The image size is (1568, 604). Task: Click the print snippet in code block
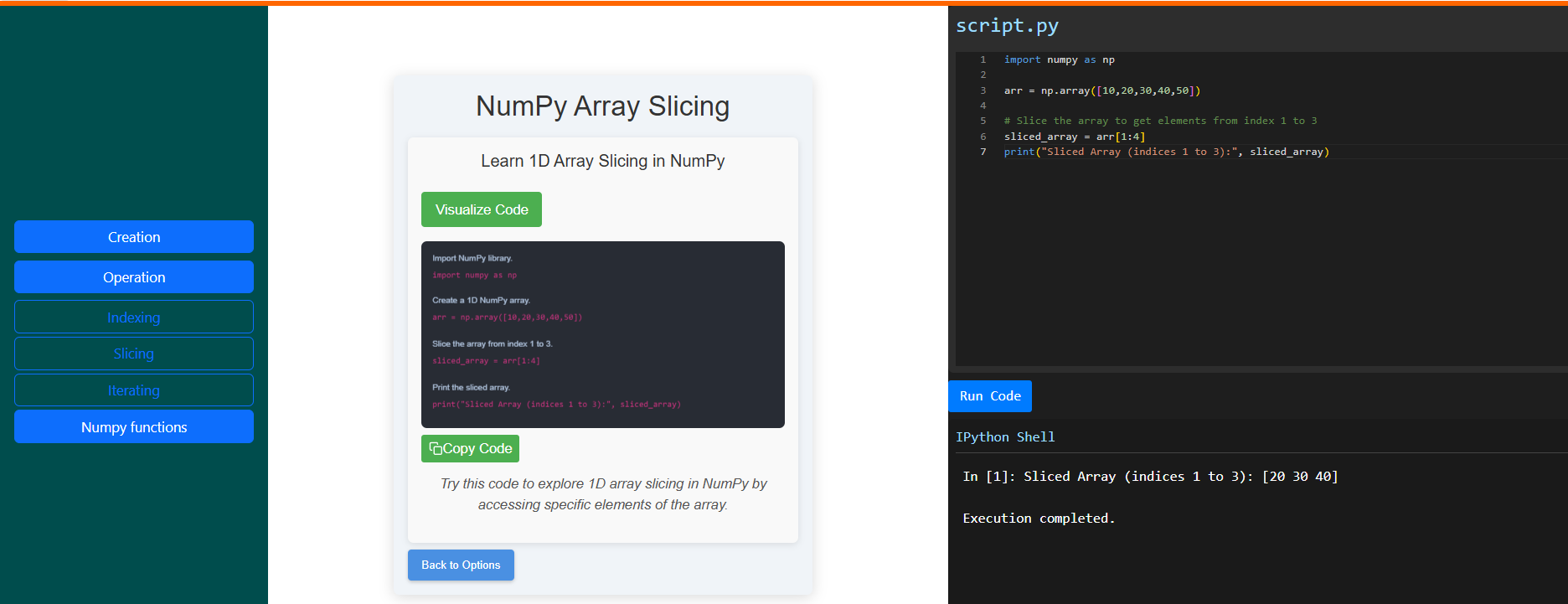[556, 405]
